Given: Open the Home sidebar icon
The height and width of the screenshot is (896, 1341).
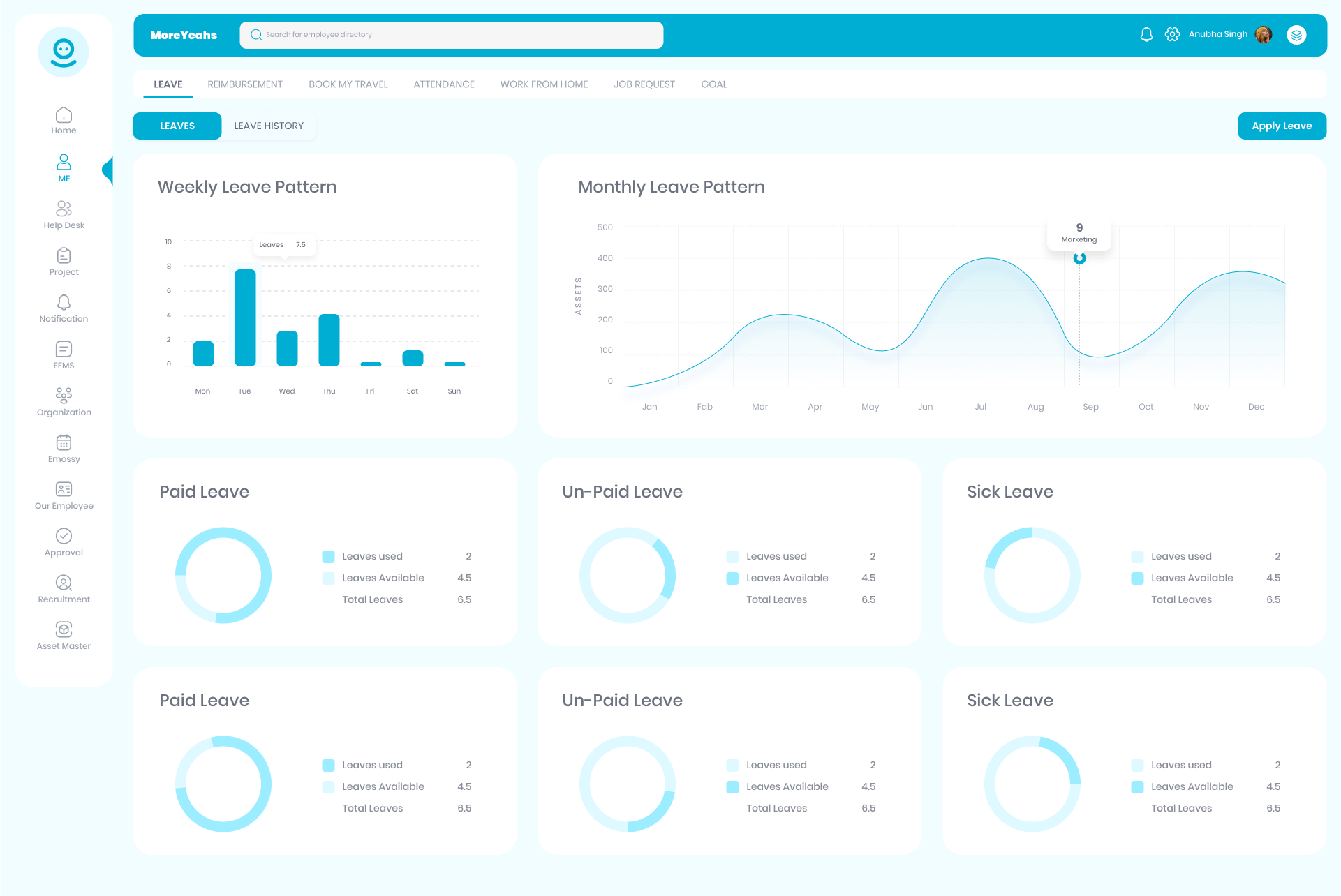Looking at the screenshot, I should pyautogui.click(x=64, y=120).
